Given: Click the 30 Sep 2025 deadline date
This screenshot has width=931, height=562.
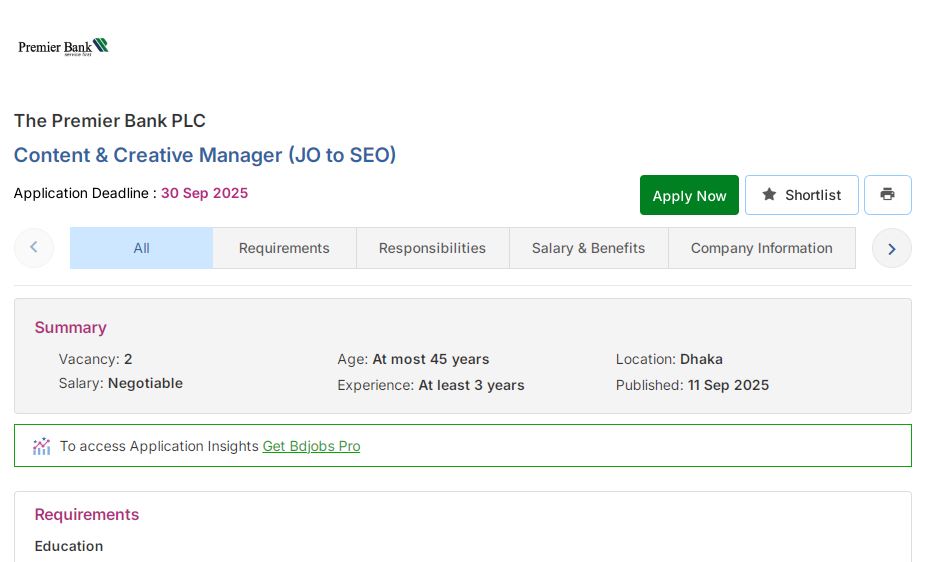Looking at the screenshot, I should [x=204, y=193].
